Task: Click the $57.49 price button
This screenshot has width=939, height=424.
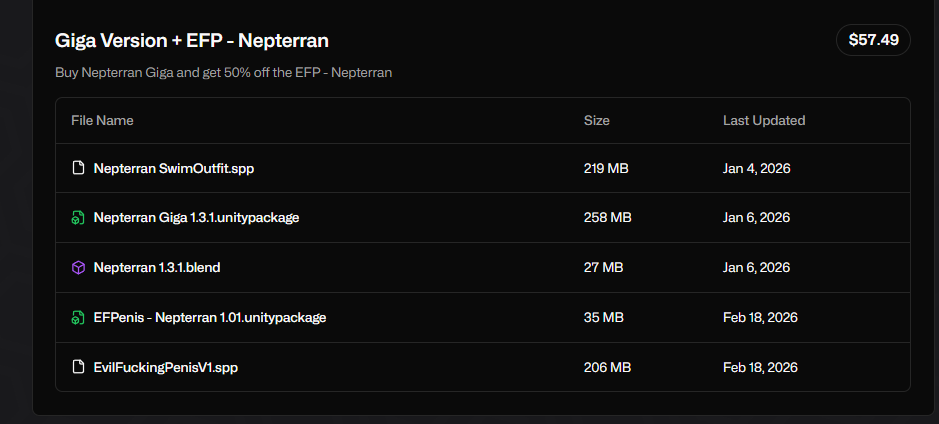Action: click(x=873, y=40)
